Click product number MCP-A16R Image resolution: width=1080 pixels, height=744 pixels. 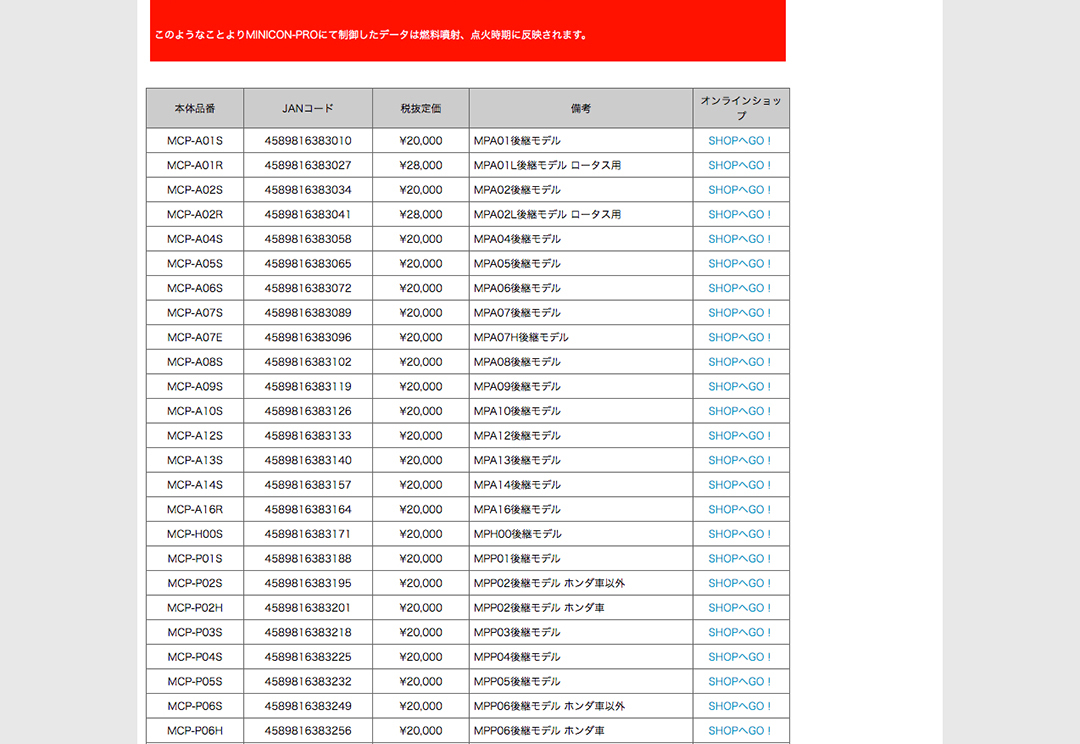195,509
